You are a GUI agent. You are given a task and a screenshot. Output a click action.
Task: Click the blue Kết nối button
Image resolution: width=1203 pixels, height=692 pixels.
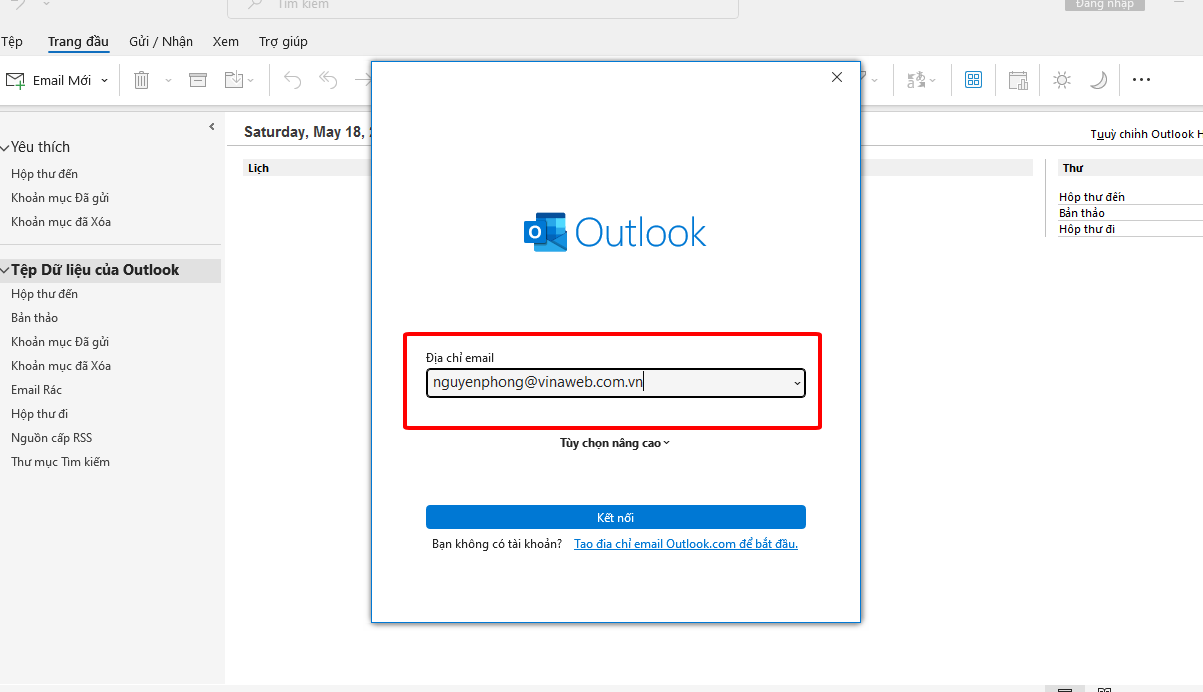(x=615, y=517)
